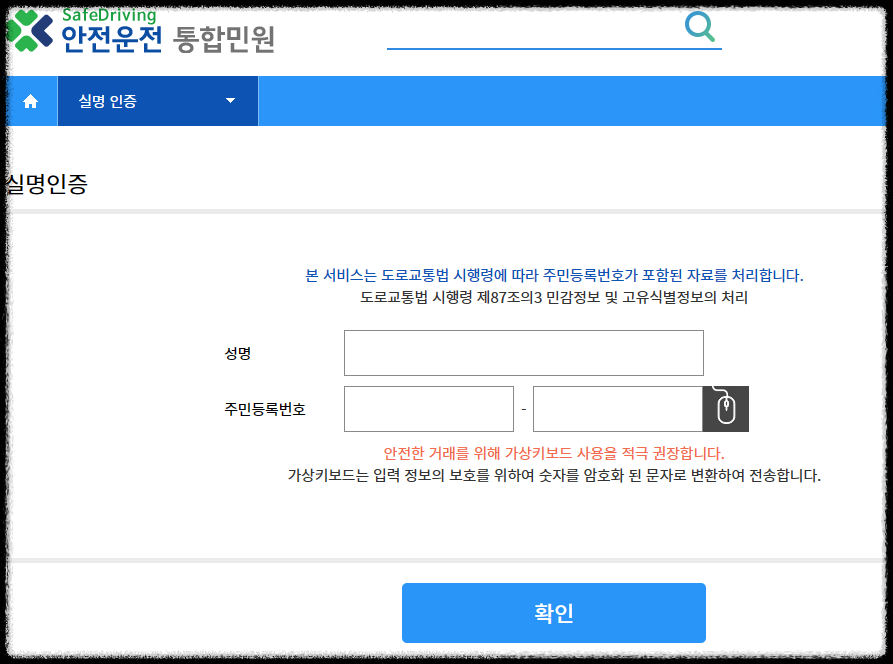Click the blue 본 서비스는 도로교통법 notice text
893x664 pixels.
point(554,276)
